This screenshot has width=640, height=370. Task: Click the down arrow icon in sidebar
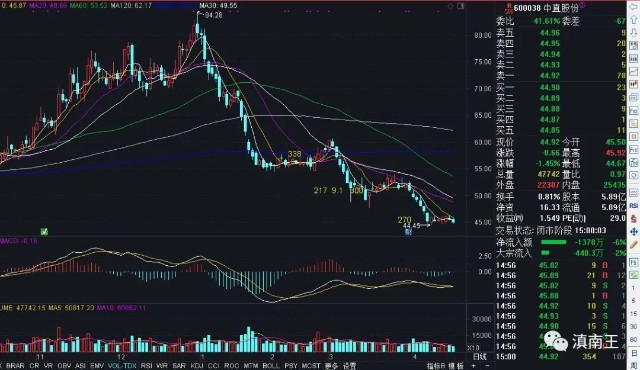click(x=633, y=33)
